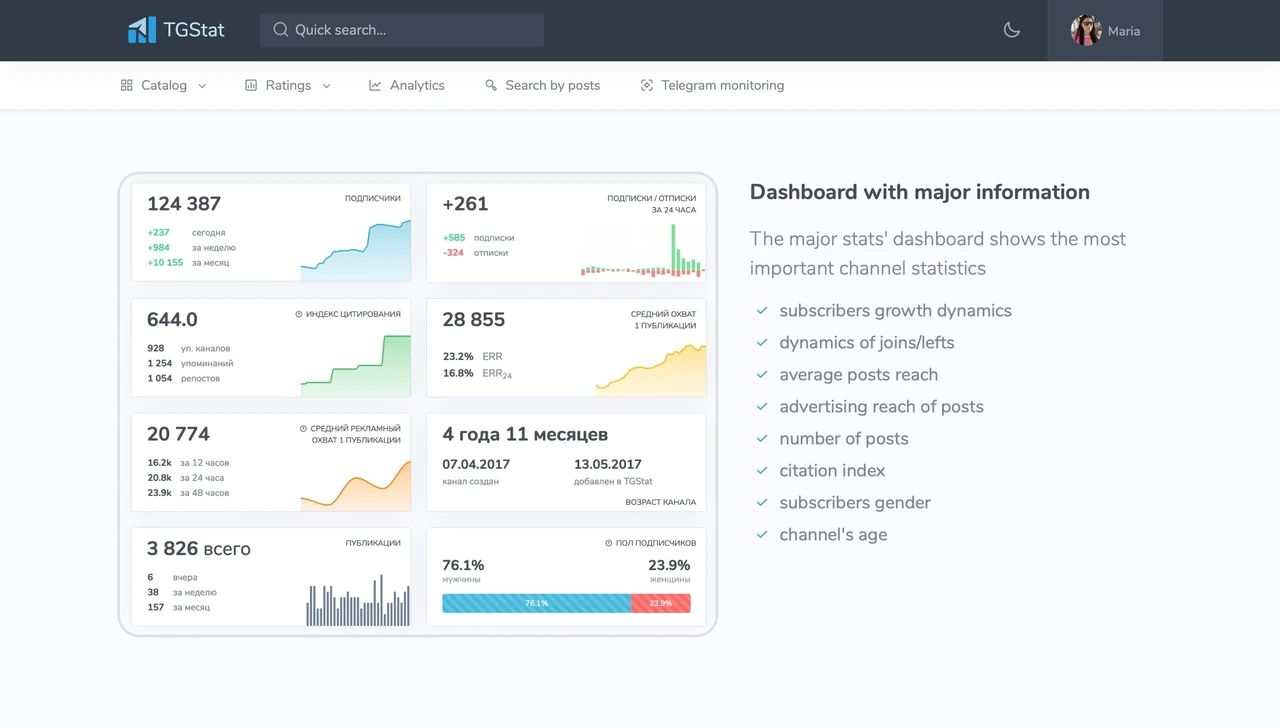Click the Analytics line-chart icon
Image resolution: width=1280 pixels, height=728 pixels.
tap(375, 85)
